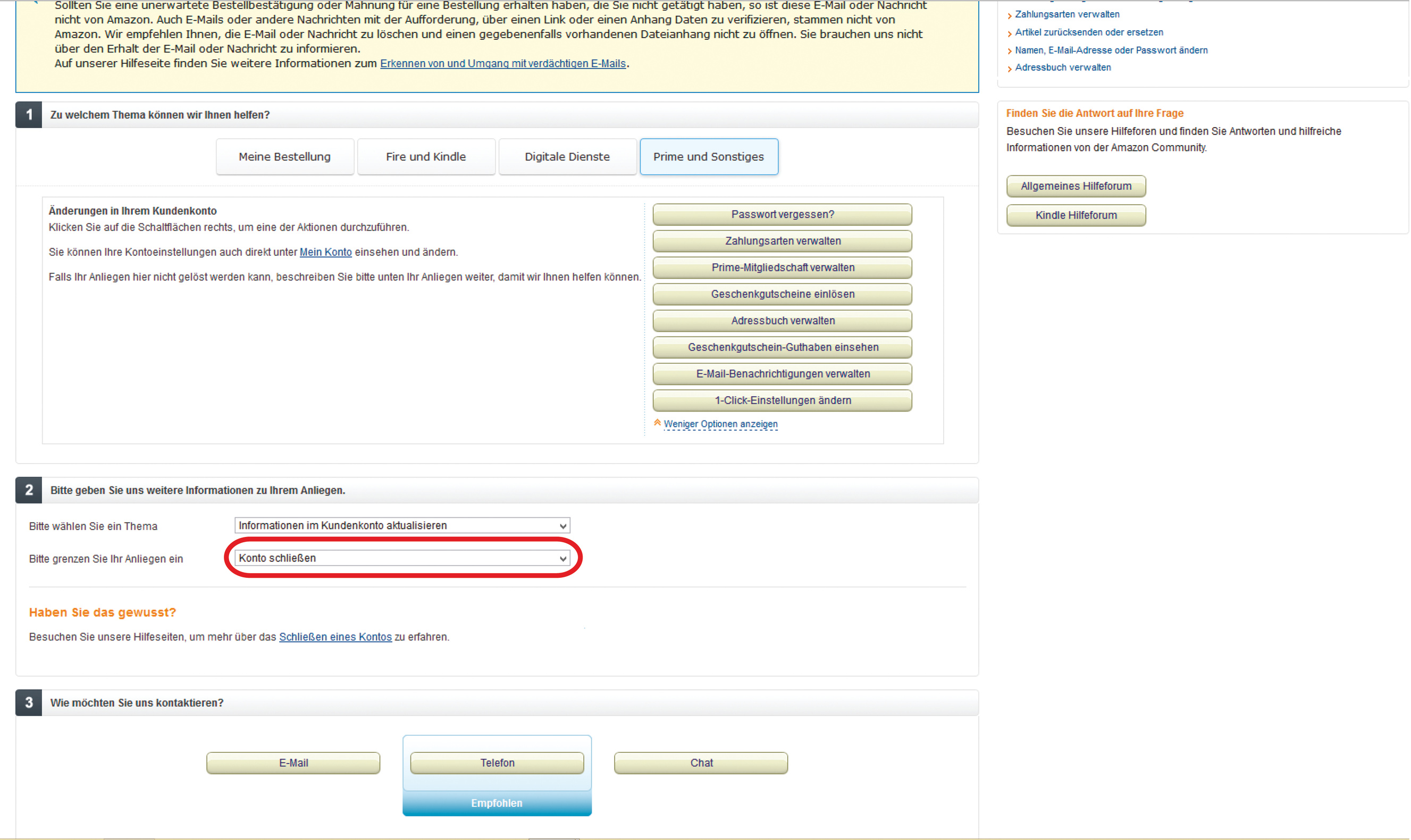Open the 'Allgemeines Hilfeforum' button
The height and width of the screenshot is (840, 1411).
[x=1076, y=186]
